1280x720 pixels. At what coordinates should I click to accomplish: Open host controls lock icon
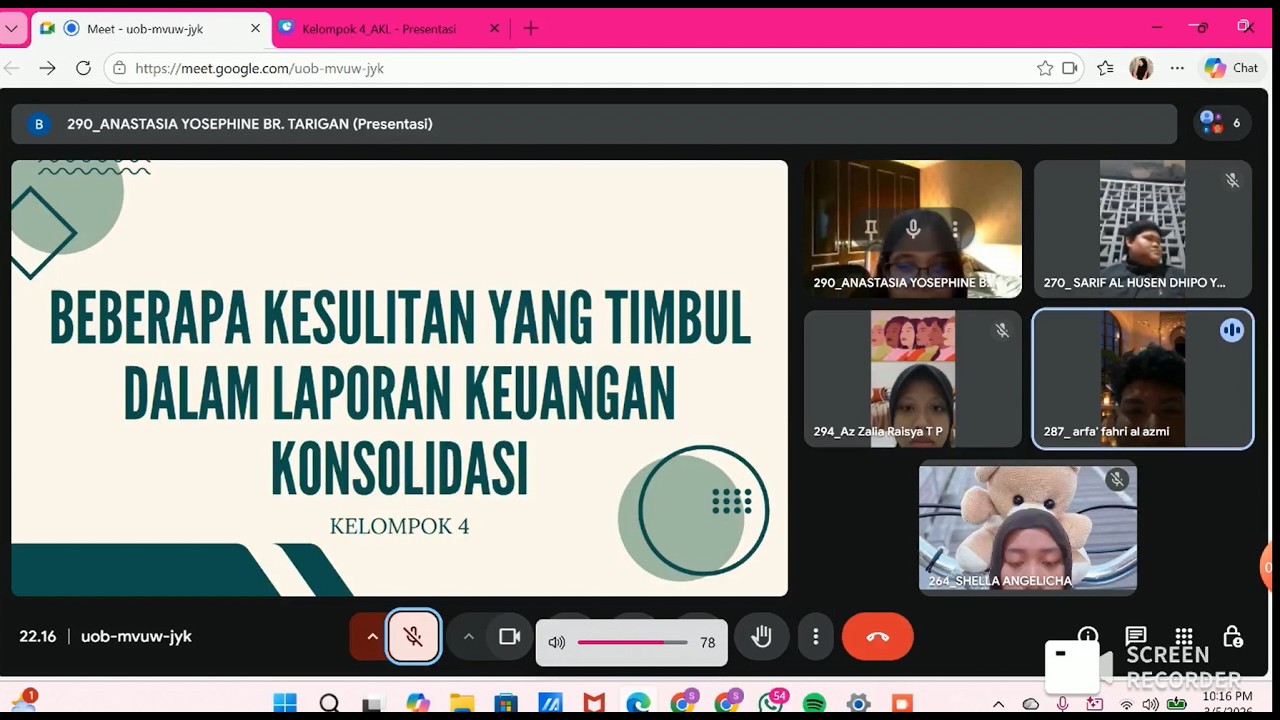point(1233,636)
